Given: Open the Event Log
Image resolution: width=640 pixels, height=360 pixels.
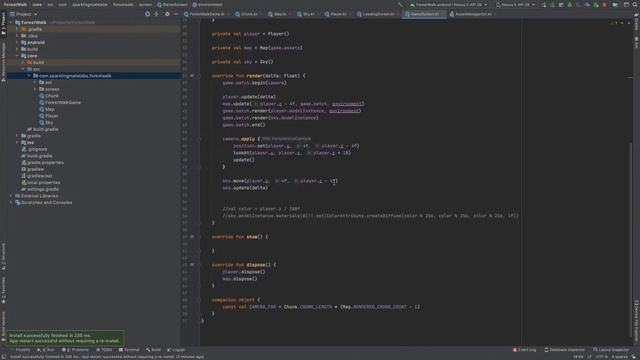Looking at the screenshot, I should (x=524, y=350).
